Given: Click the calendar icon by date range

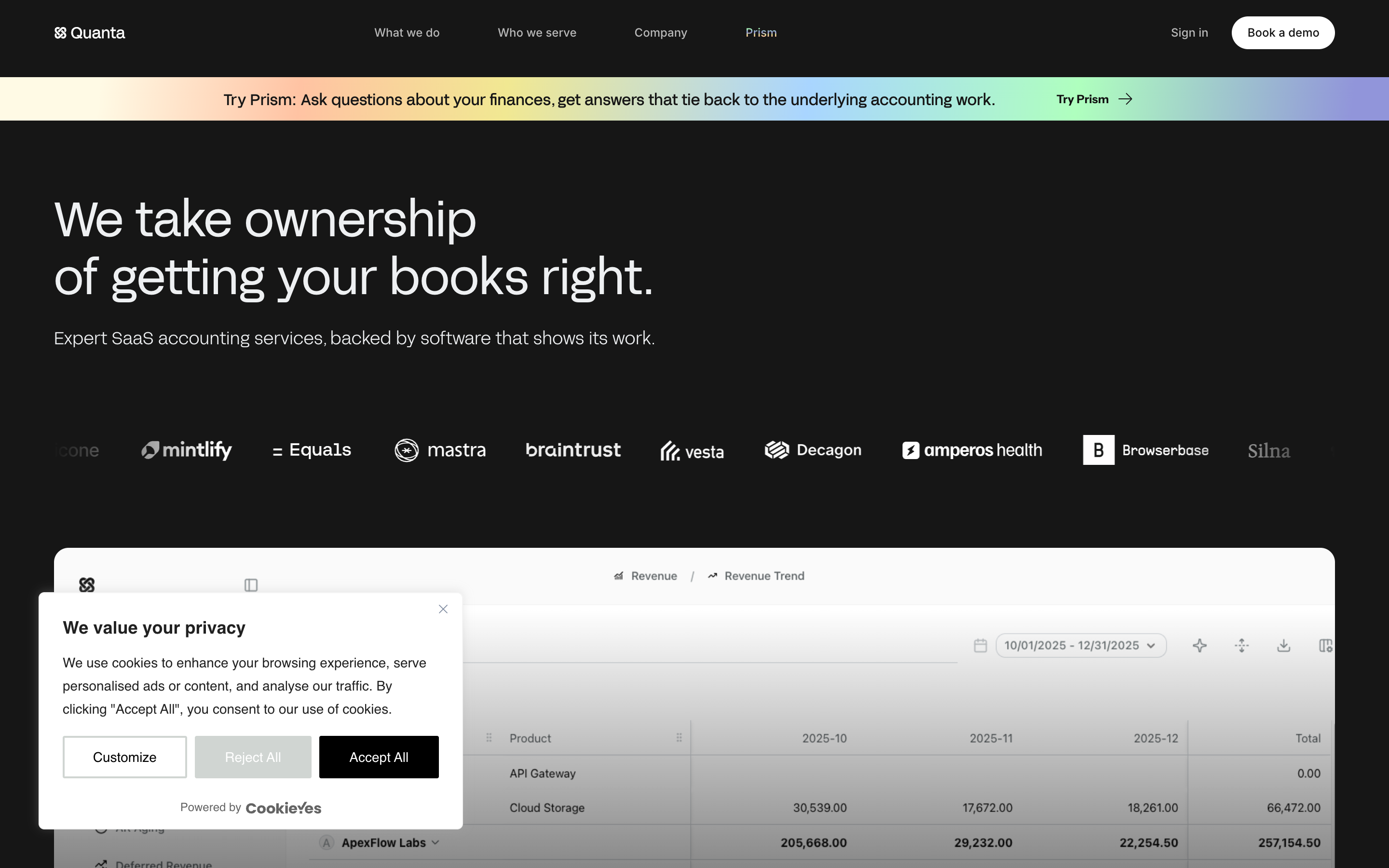Looking at the screenshot, I should click(980, 646).
